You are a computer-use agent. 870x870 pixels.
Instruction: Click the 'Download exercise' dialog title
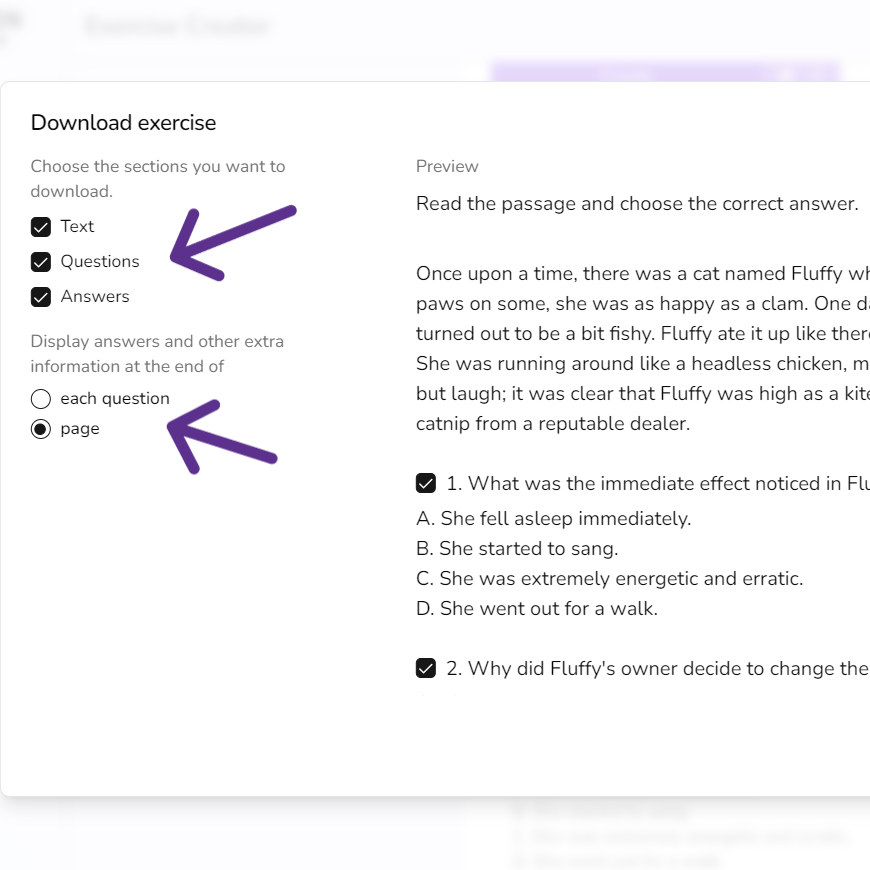click(123, 122)
